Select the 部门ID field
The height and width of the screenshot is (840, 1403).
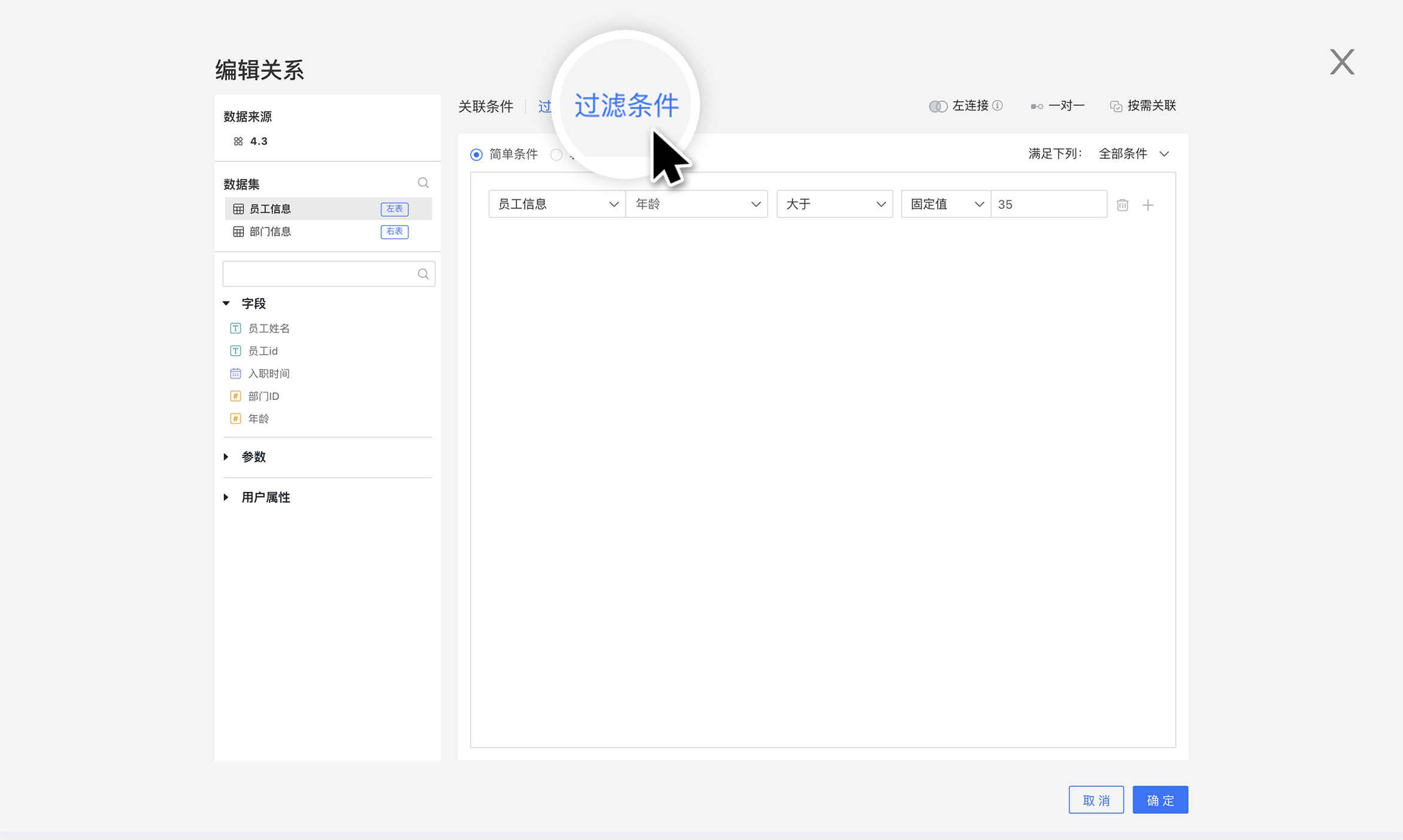263,396
